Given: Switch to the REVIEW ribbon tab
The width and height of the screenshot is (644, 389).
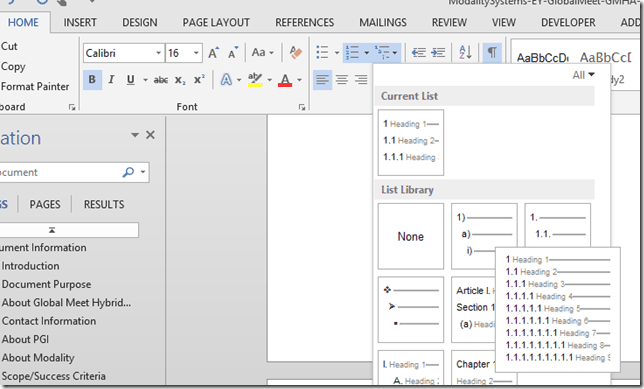Looking at the screenshot, I should point(449,22).
